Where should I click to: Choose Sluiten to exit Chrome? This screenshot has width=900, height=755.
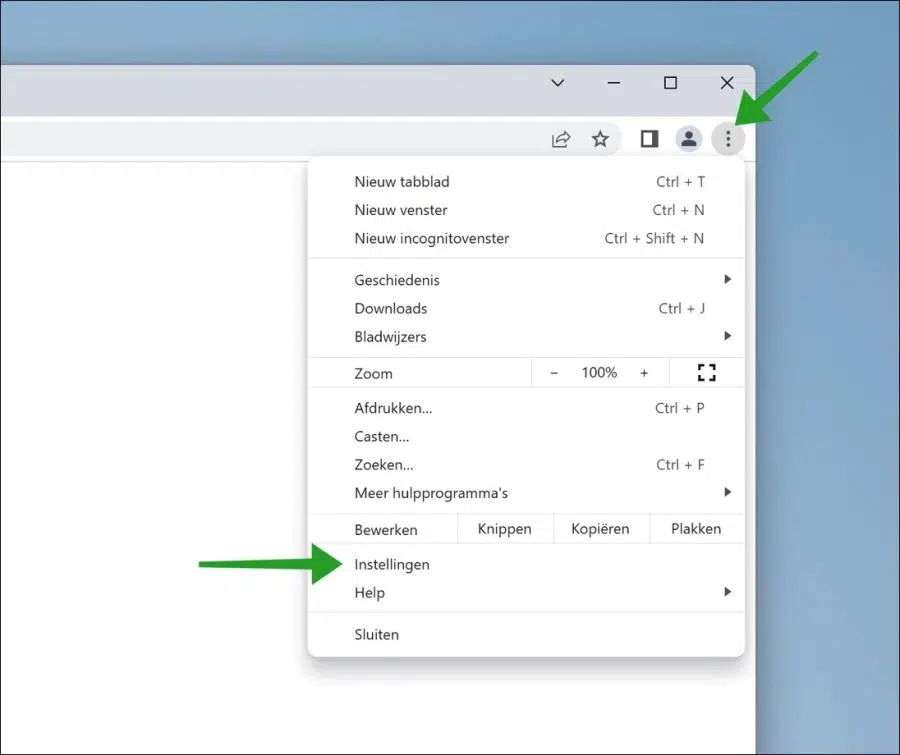[526, 634]
